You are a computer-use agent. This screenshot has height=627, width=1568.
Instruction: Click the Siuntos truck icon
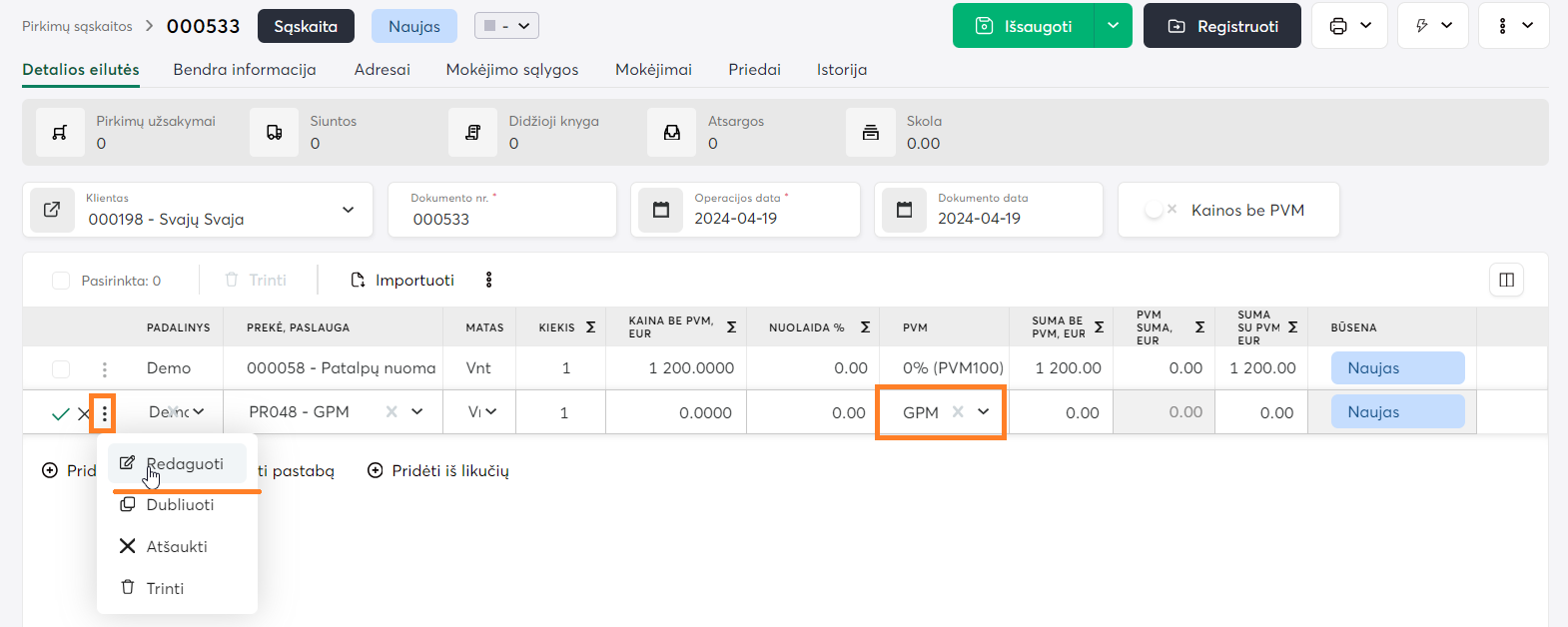tap(274, 133)
